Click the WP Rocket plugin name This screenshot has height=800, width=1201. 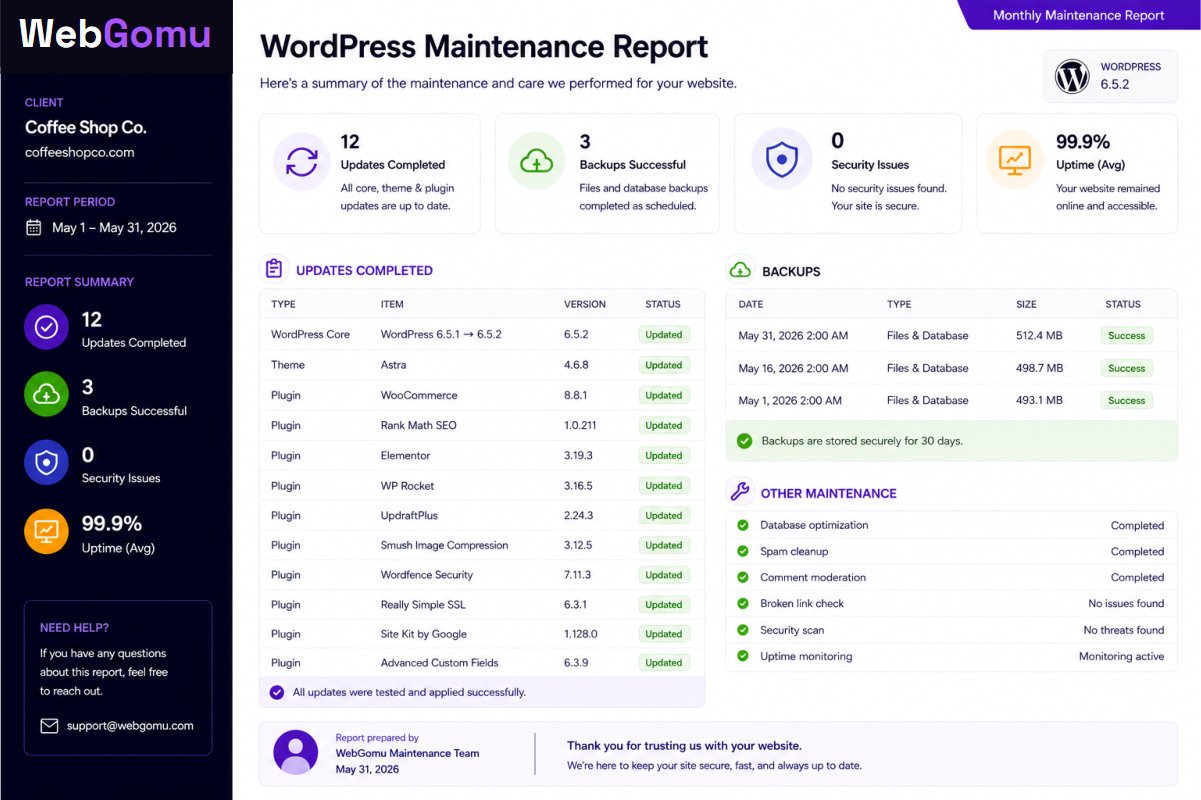click(408, 485)
